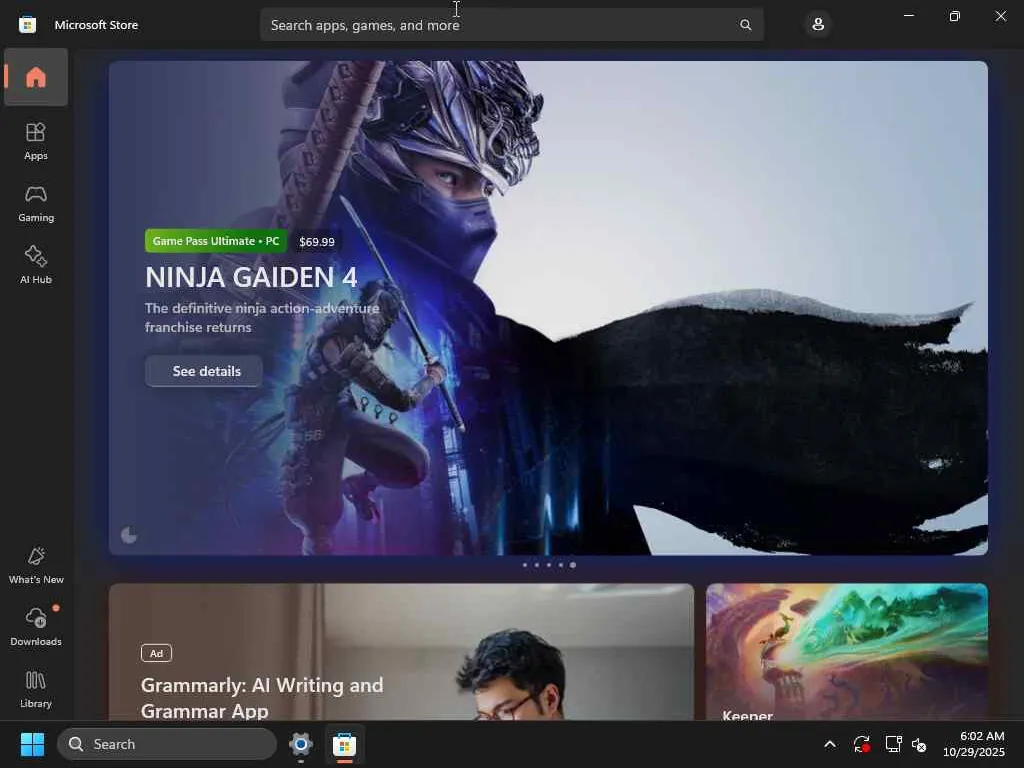The width and height of the screenshot is (1024, 768).
Task: Open the Grammarly ad card
Action: (401, 652)
